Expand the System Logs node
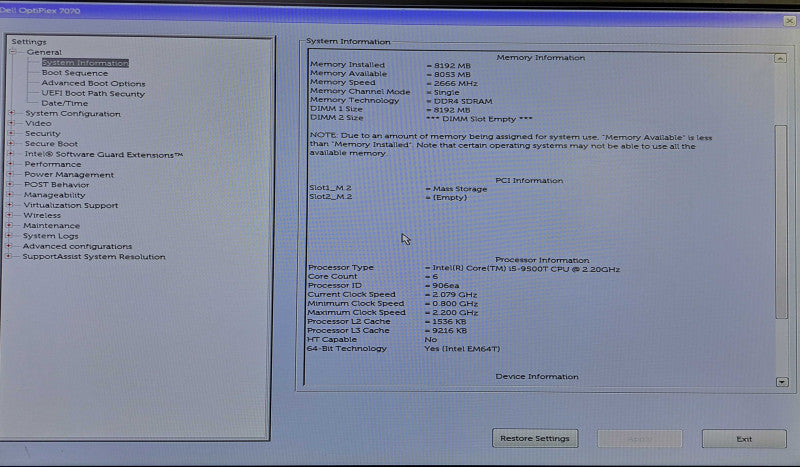 pos(9,235)
